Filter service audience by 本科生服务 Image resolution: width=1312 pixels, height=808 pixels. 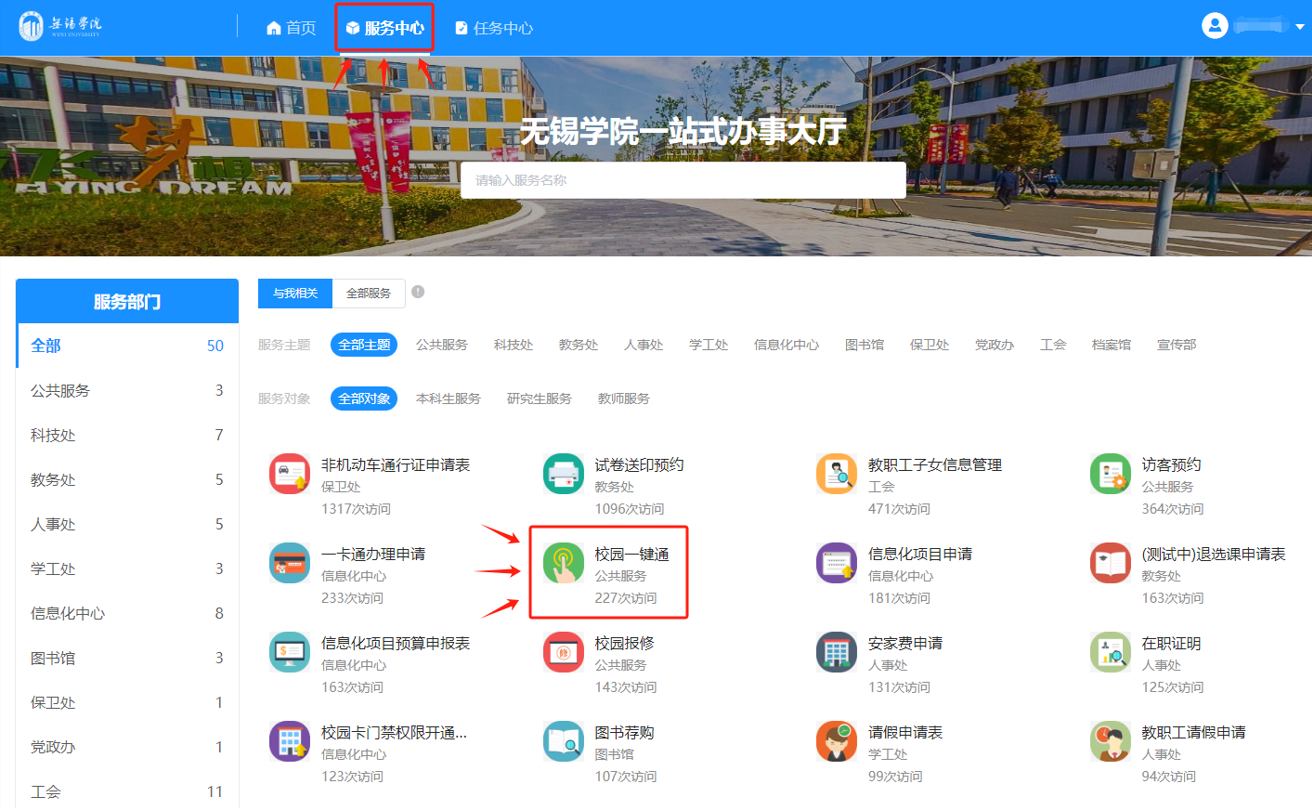click(448, 398)
